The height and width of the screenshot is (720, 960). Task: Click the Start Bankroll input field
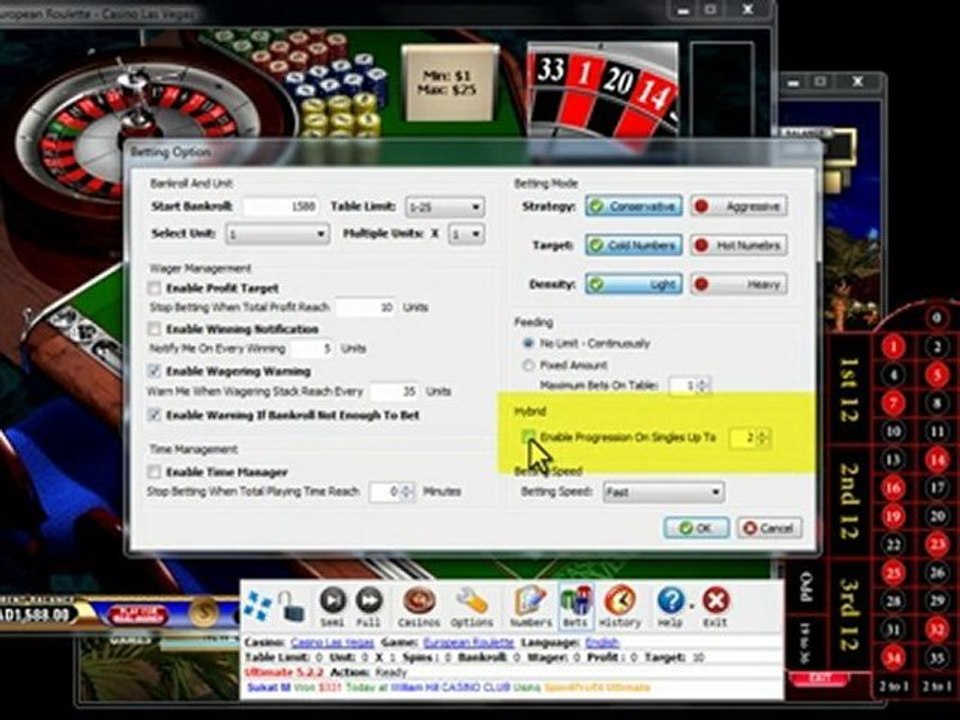click(281, 206)
